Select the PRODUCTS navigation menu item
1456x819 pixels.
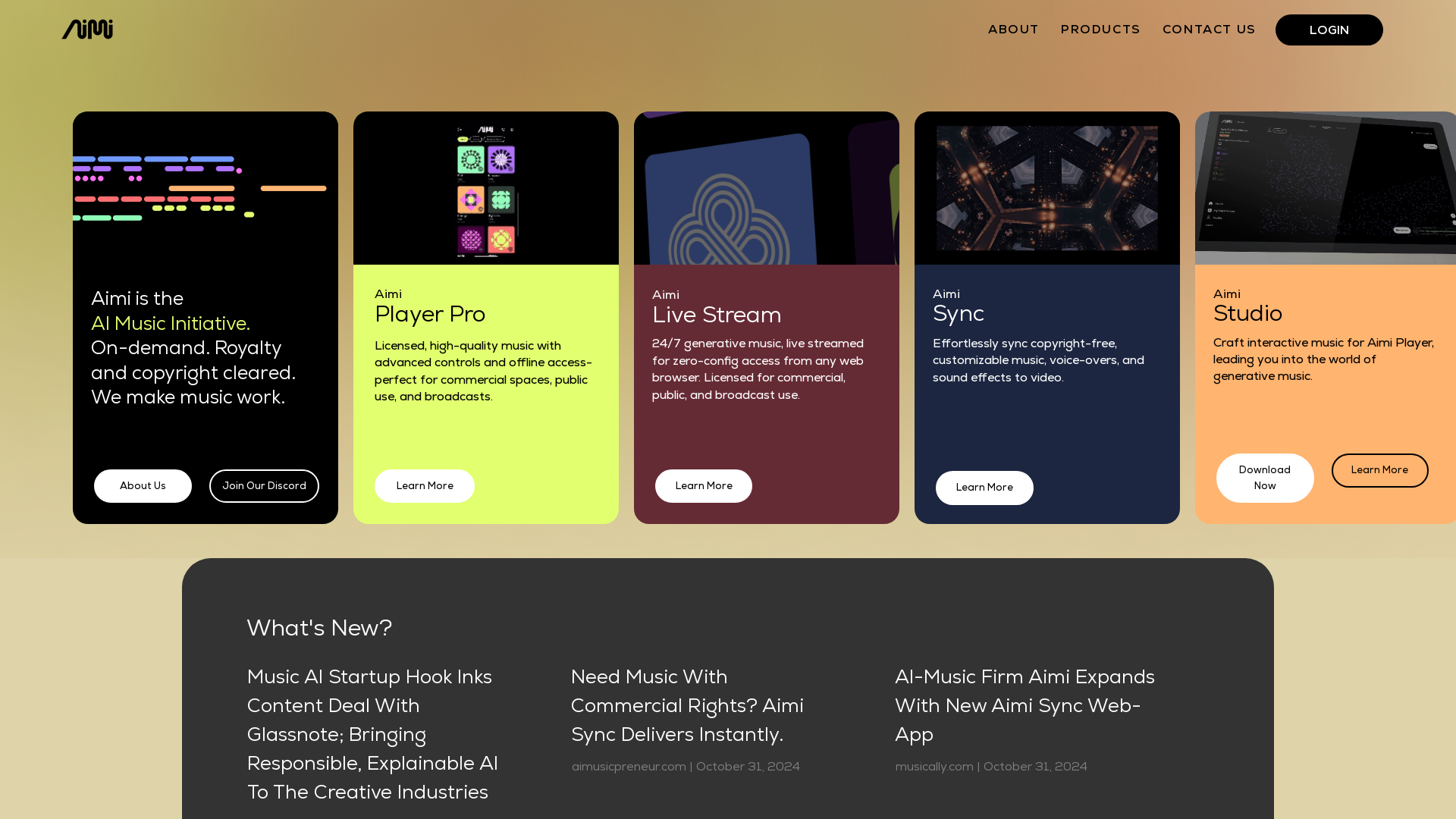pyautogui.click(x=1100, y=29)
